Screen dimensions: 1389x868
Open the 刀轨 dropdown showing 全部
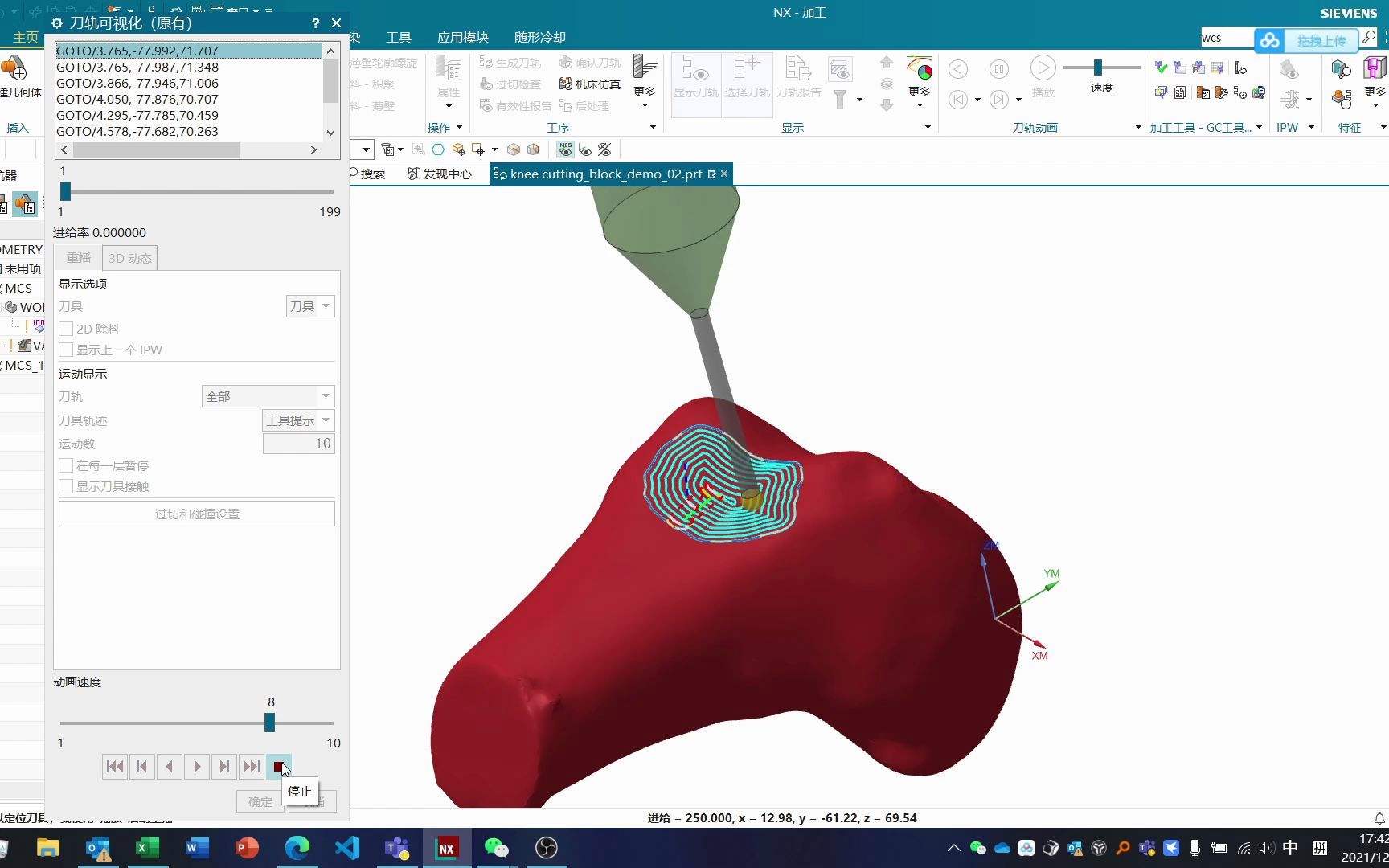tap(268, 396)
